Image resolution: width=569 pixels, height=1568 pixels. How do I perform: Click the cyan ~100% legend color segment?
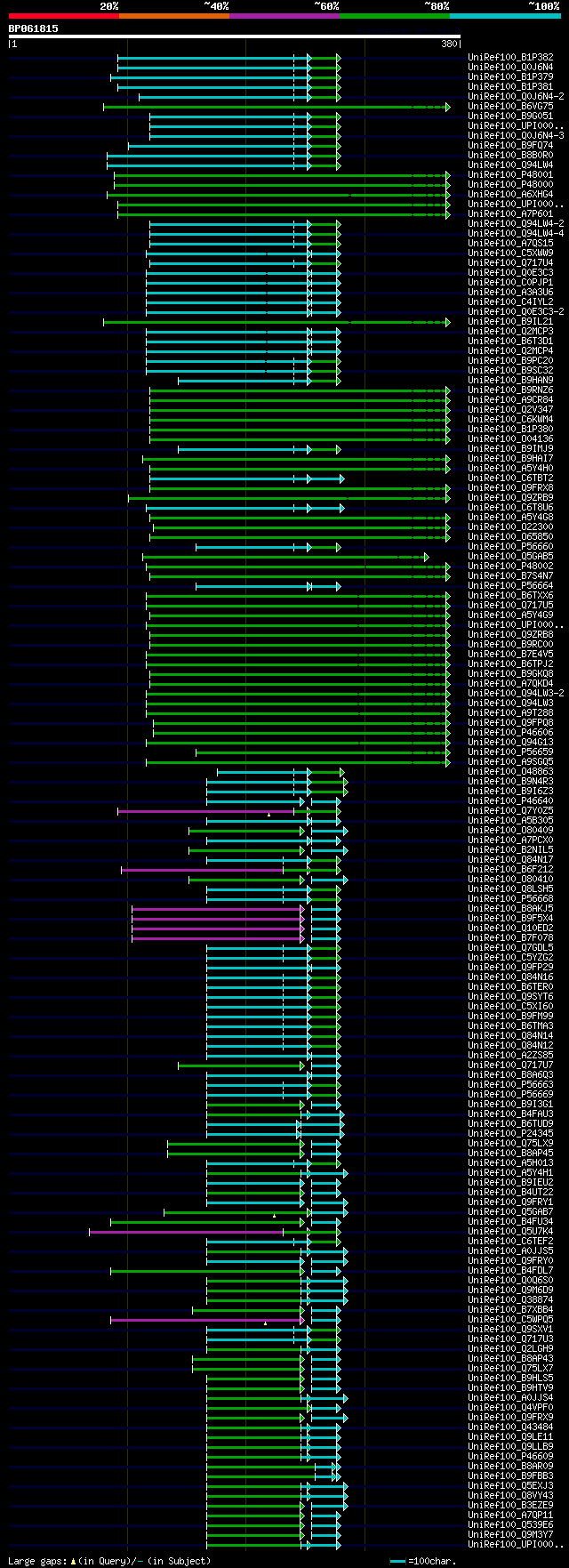click(x=505, y=16)
